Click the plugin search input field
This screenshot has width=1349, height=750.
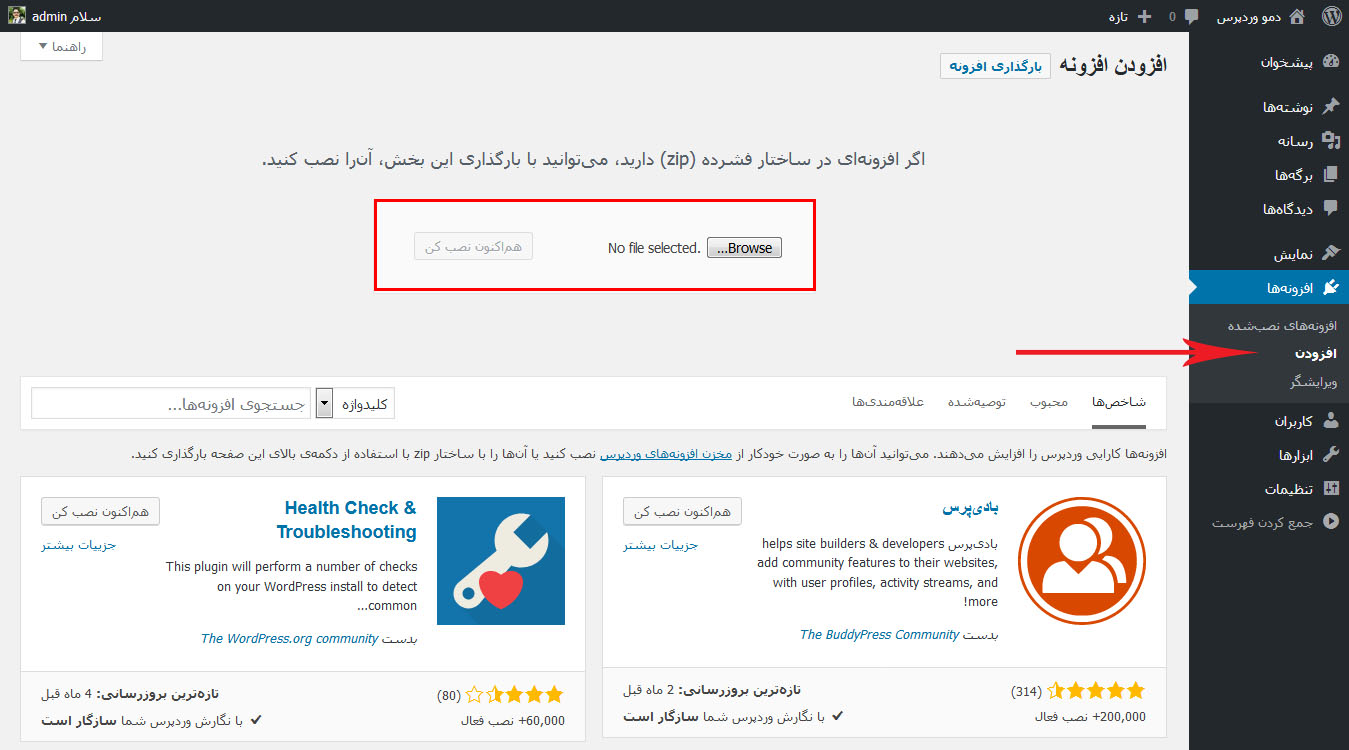click(x=171, y=403)
